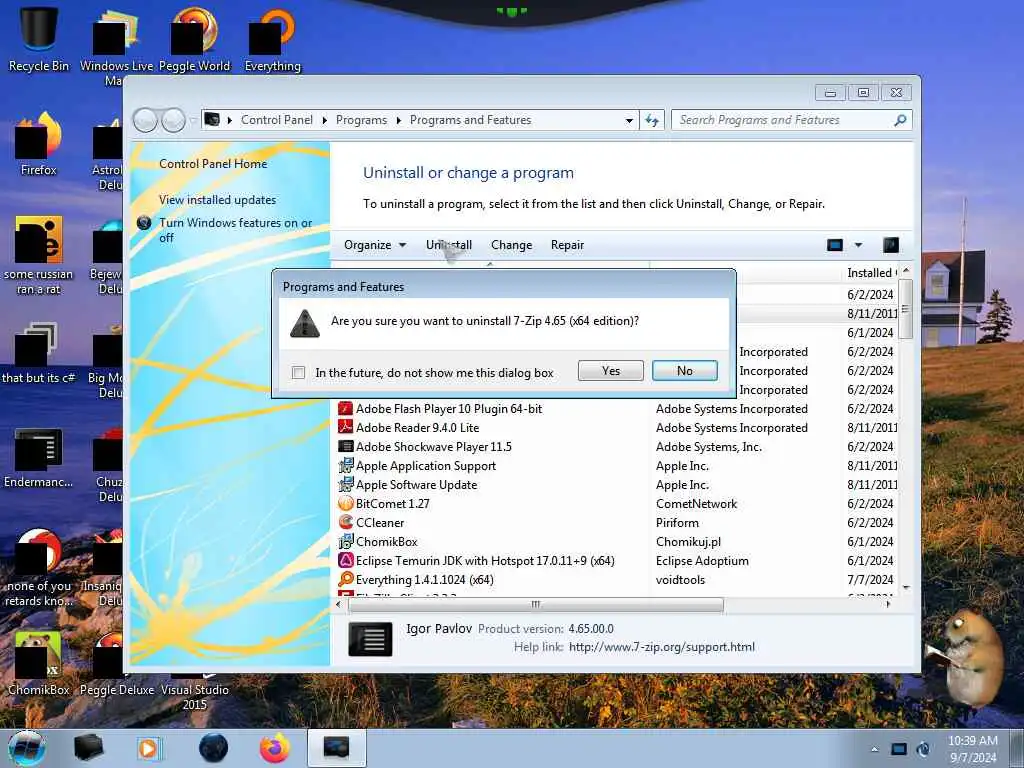The image size is (1024, 768).
Task: Click the horizontal scrollbar thumb
Action: pyautogui.click(x=536, y=605)
